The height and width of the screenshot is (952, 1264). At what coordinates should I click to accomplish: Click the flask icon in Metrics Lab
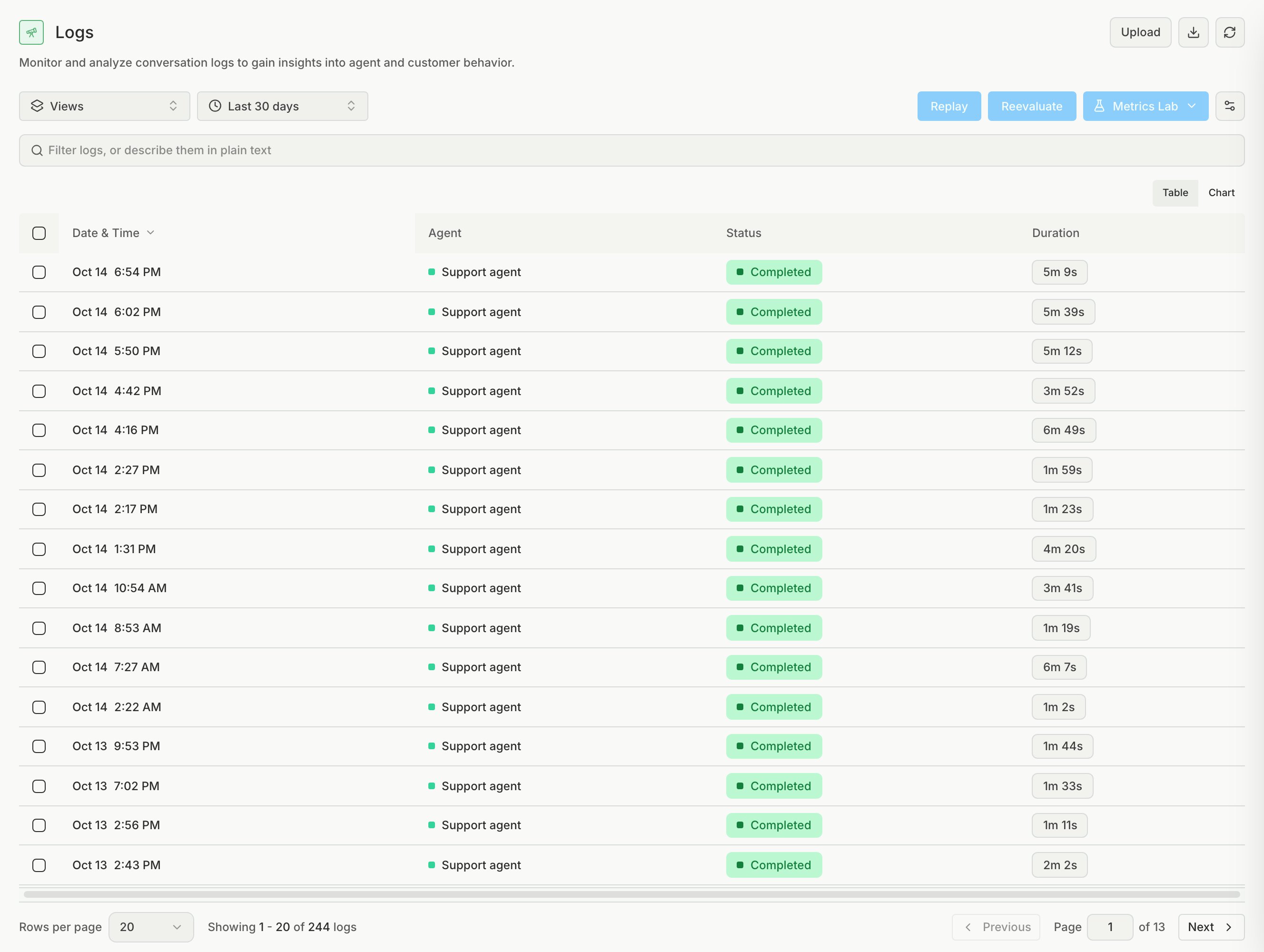1099,106
